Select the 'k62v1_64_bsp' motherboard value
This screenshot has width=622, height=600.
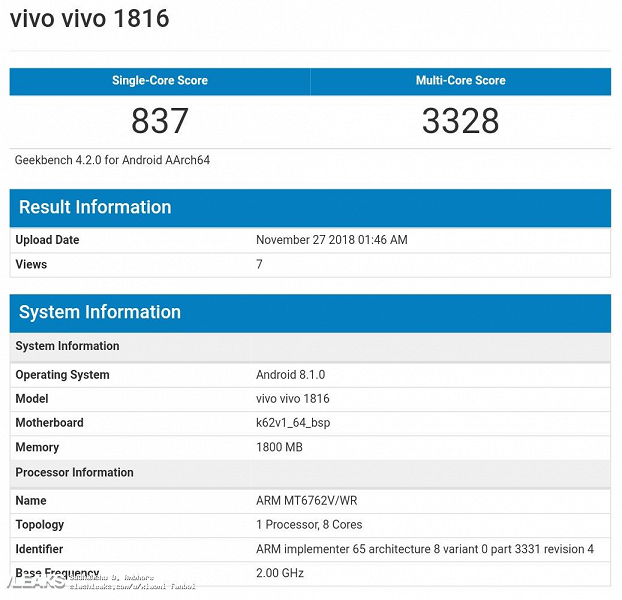(x=293, y=423)
